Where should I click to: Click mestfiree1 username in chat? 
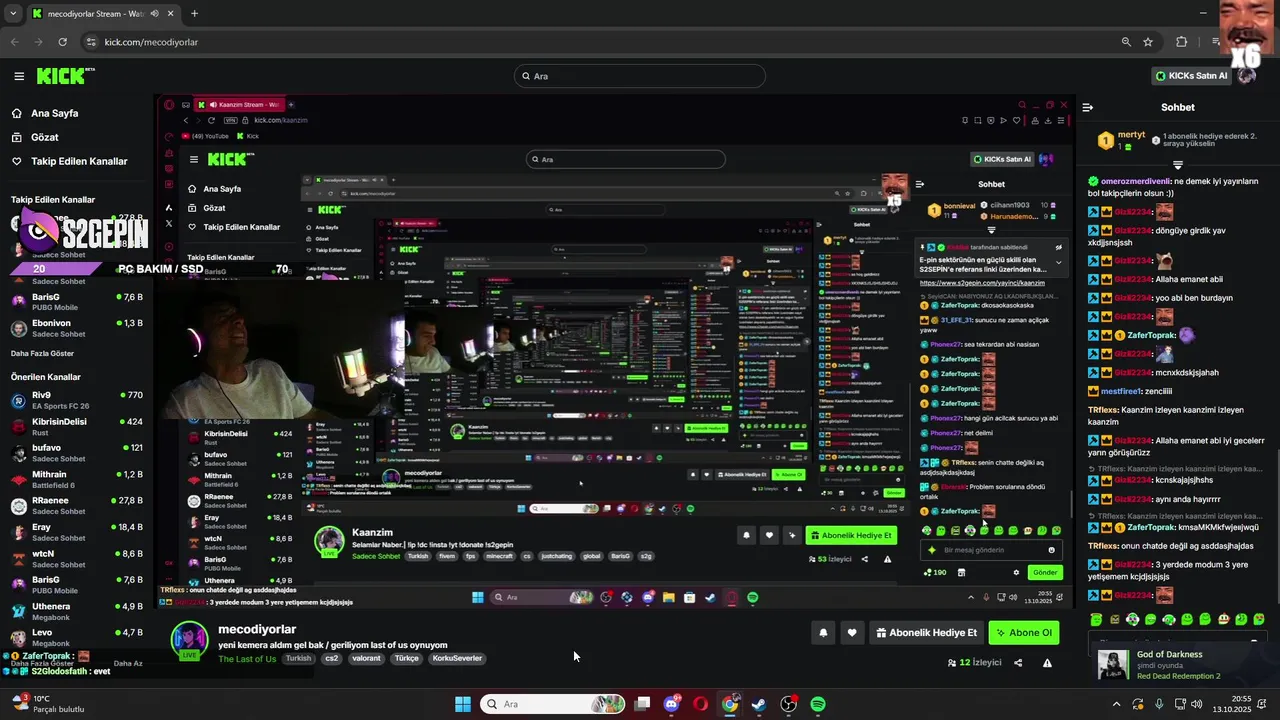point(1121,391)
